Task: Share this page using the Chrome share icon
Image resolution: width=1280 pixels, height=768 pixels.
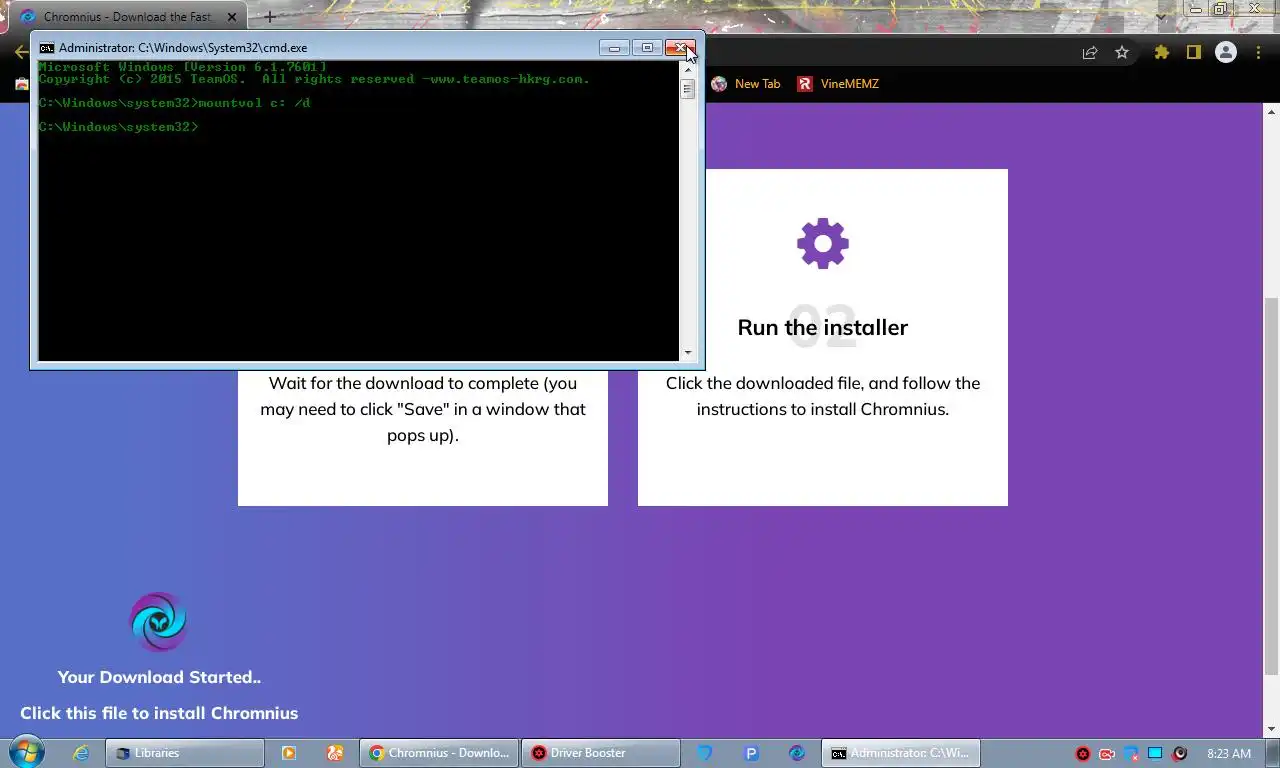Action: pyautogui.click(x=1090, y=53)
